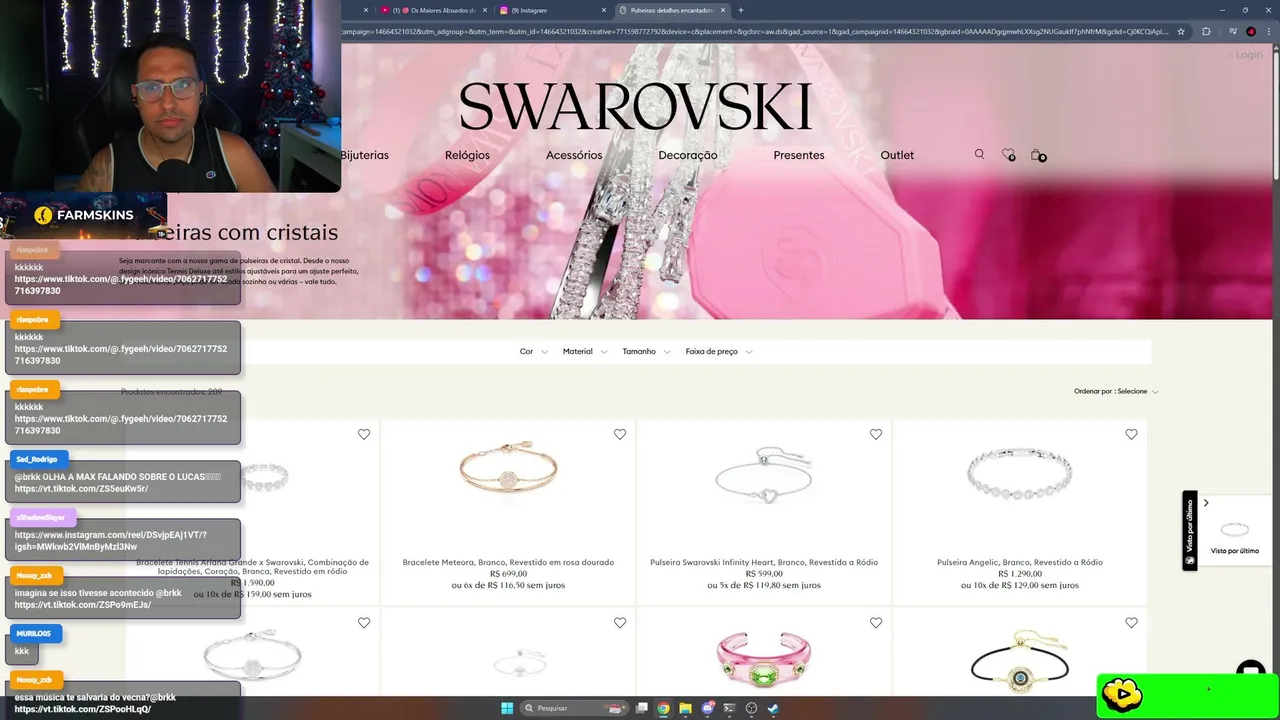Open the wishlist heart icon in header

click(x=1008, y=155)
